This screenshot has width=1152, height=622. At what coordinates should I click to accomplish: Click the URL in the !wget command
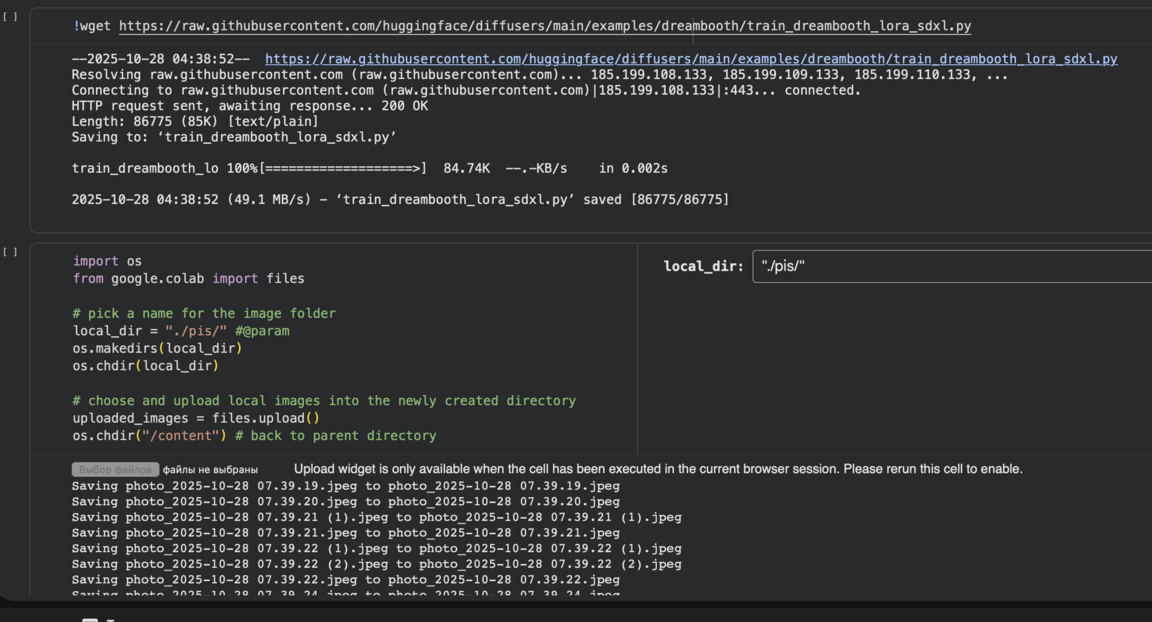pos(544,26)
